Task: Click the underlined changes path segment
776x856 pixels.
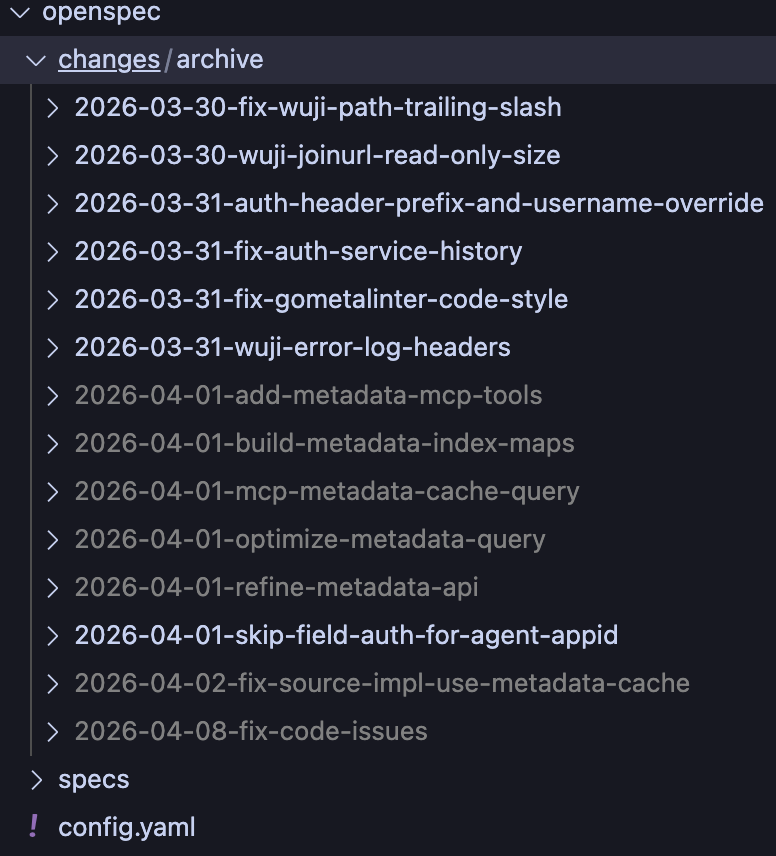Action: [x=109, y=60]
